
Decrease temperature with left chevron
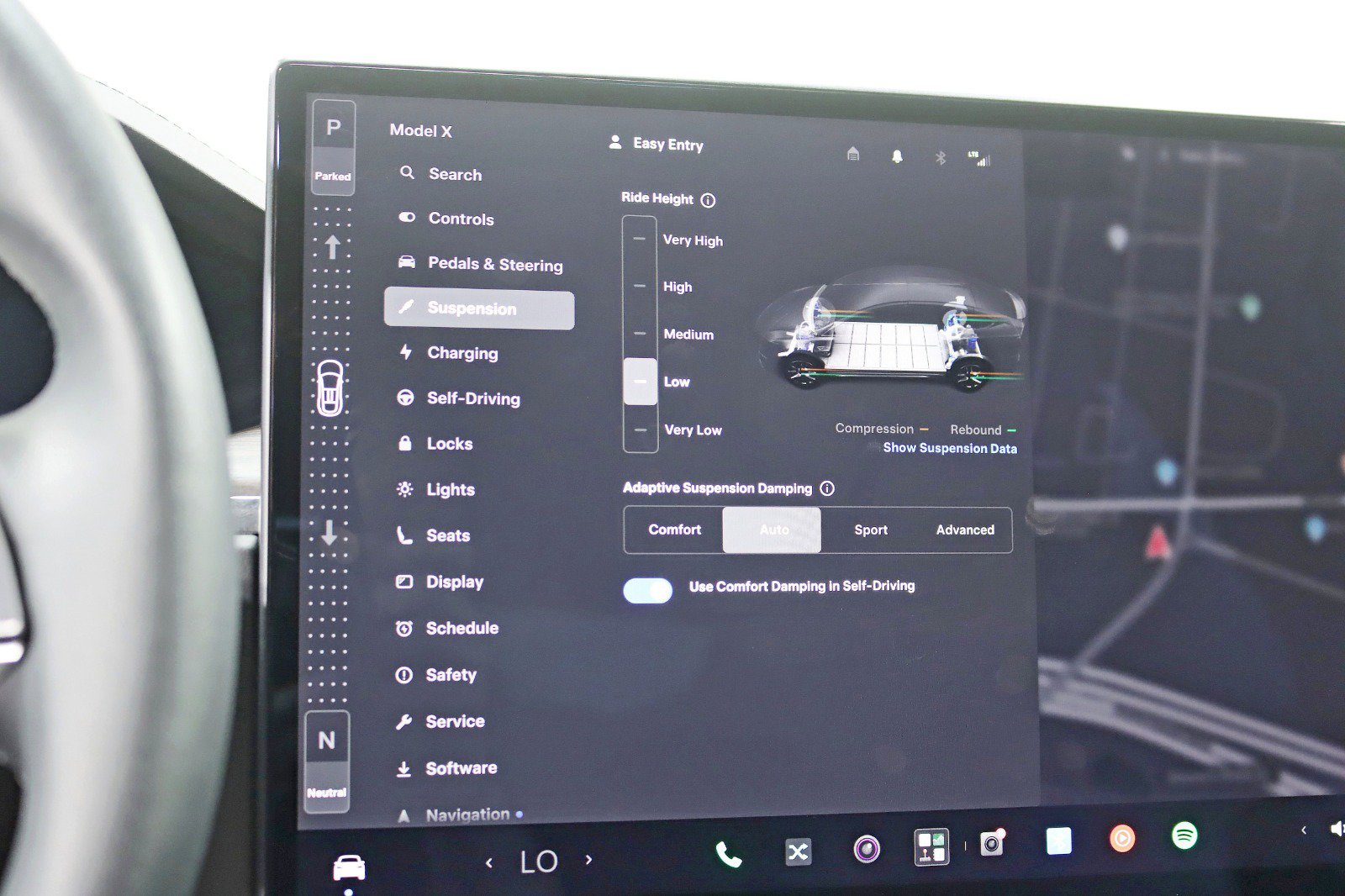click(488, 862)
